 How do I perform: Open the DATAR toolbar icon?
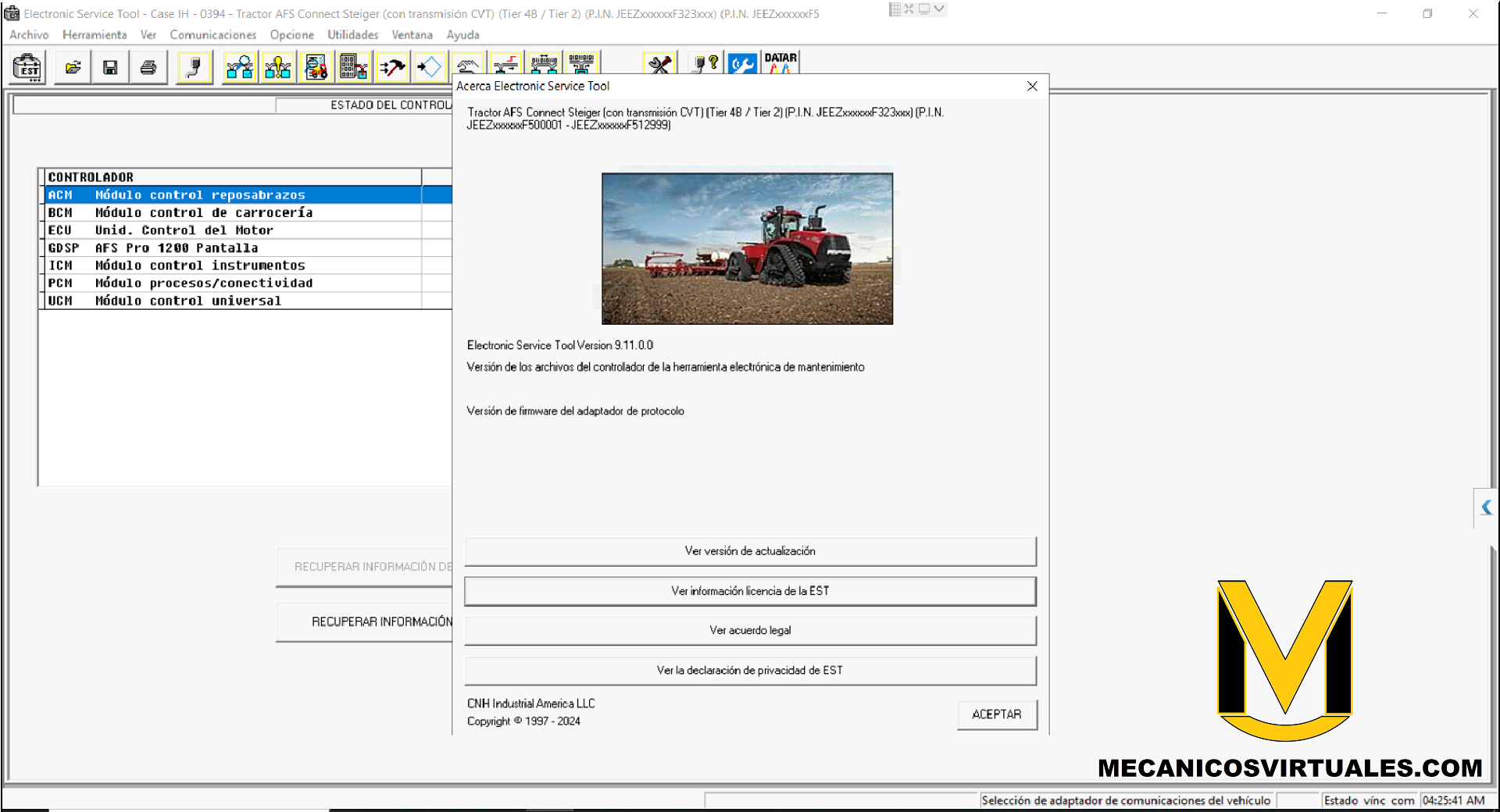tap(780, 63)
